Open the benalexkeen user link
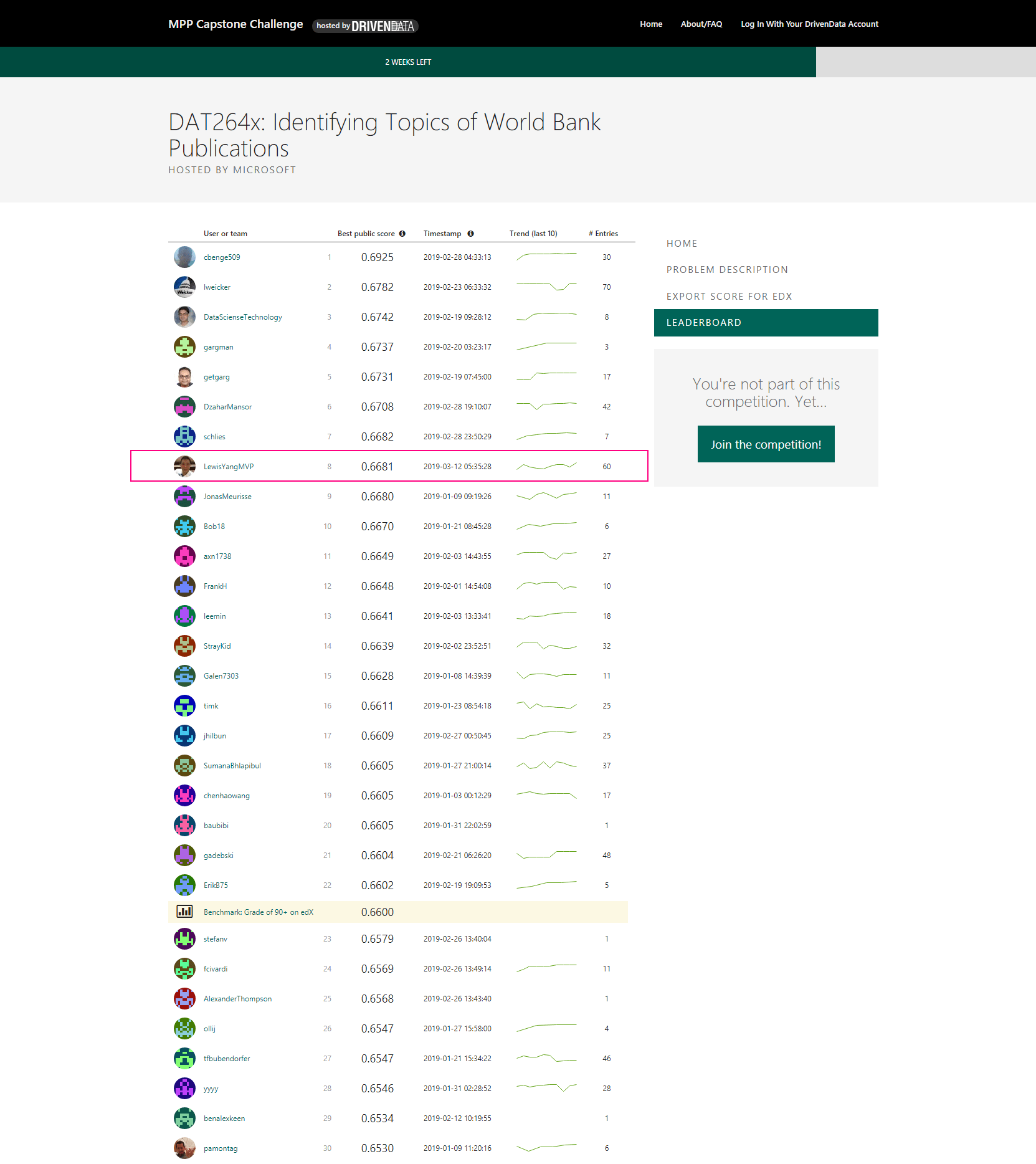This screenshot has height=1164, width=1036. pos(224,1119)
